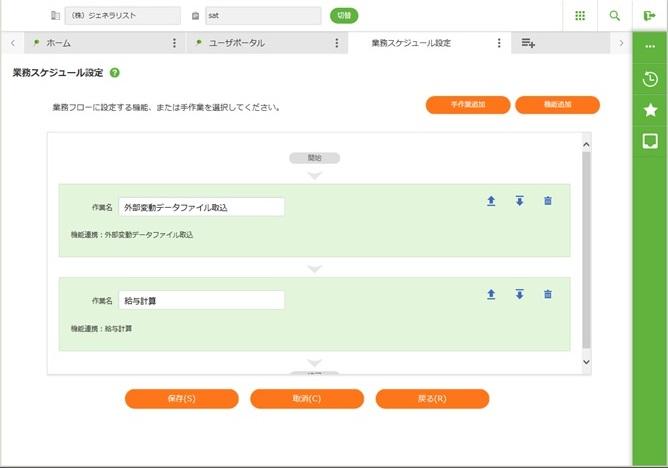The width and height of the screenshot is (668, 468).
Task: Click the 給与計算 task name field
Action: click(x=200, y=300)
